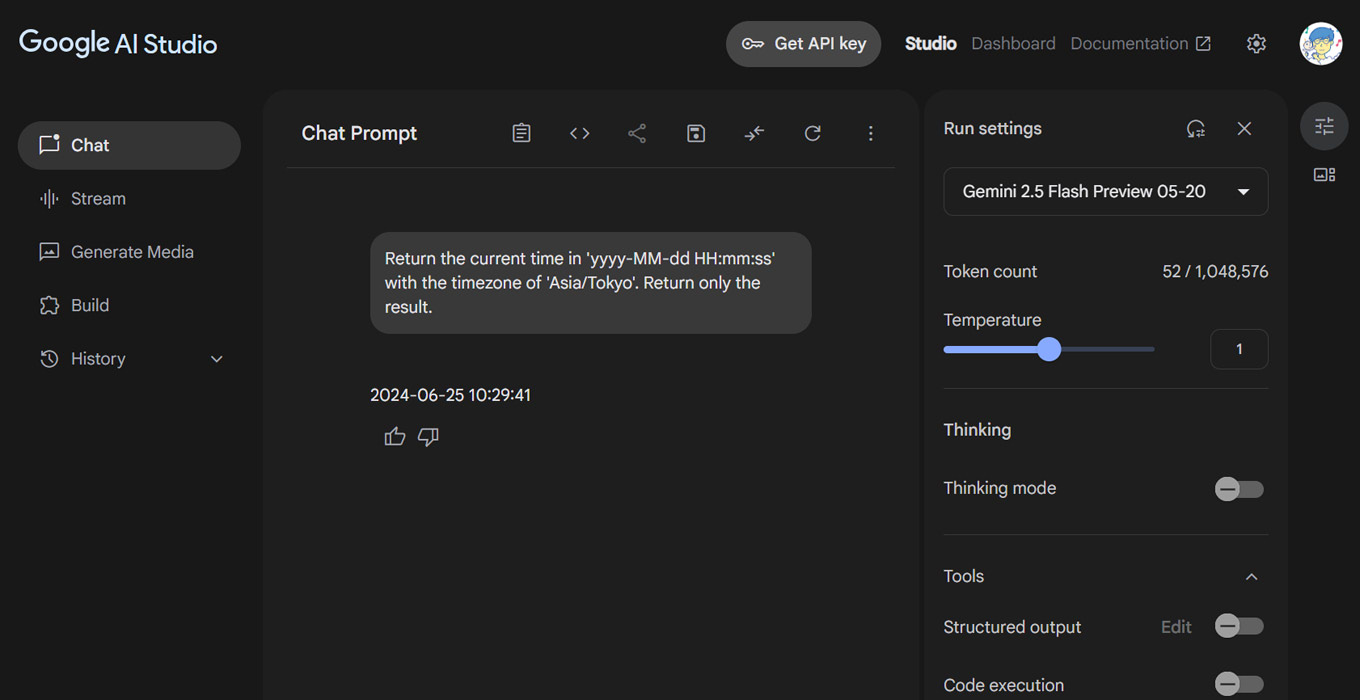Click the compare mode arrows icon
This screenshot has width=1360, height=700.
coord(754,133)
